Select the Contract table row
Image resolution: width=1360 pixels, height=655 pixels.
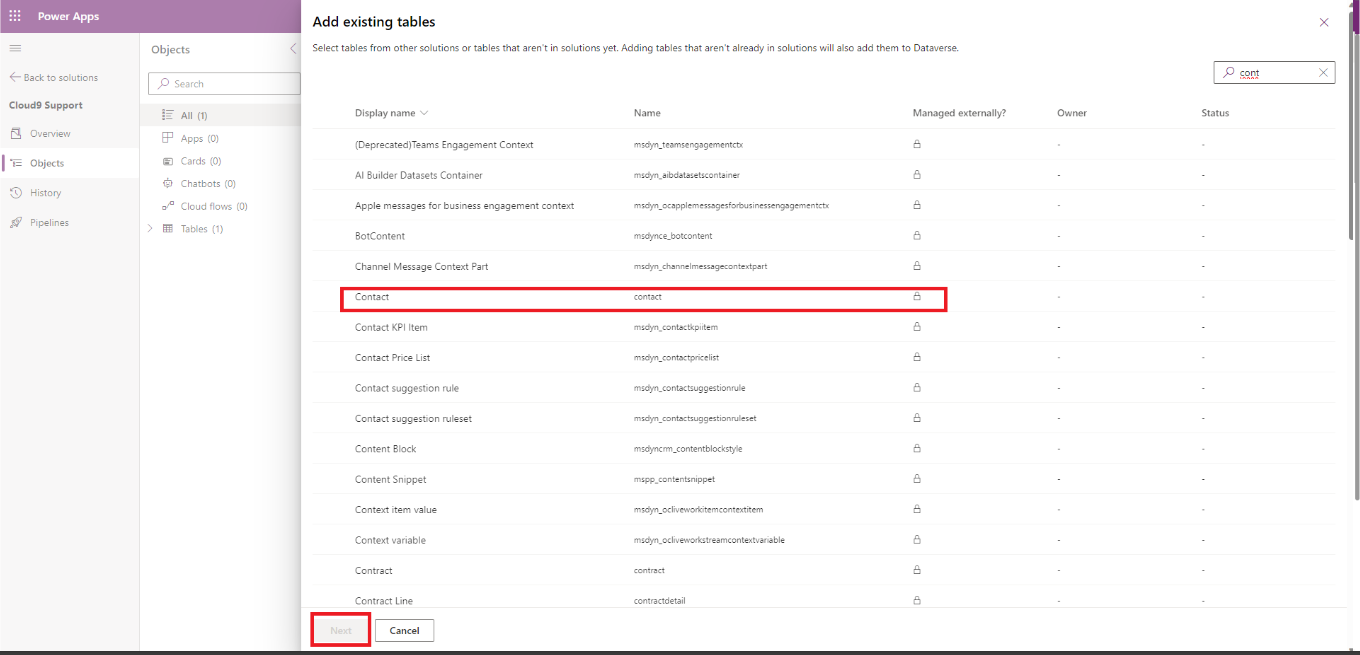point(823,571)
